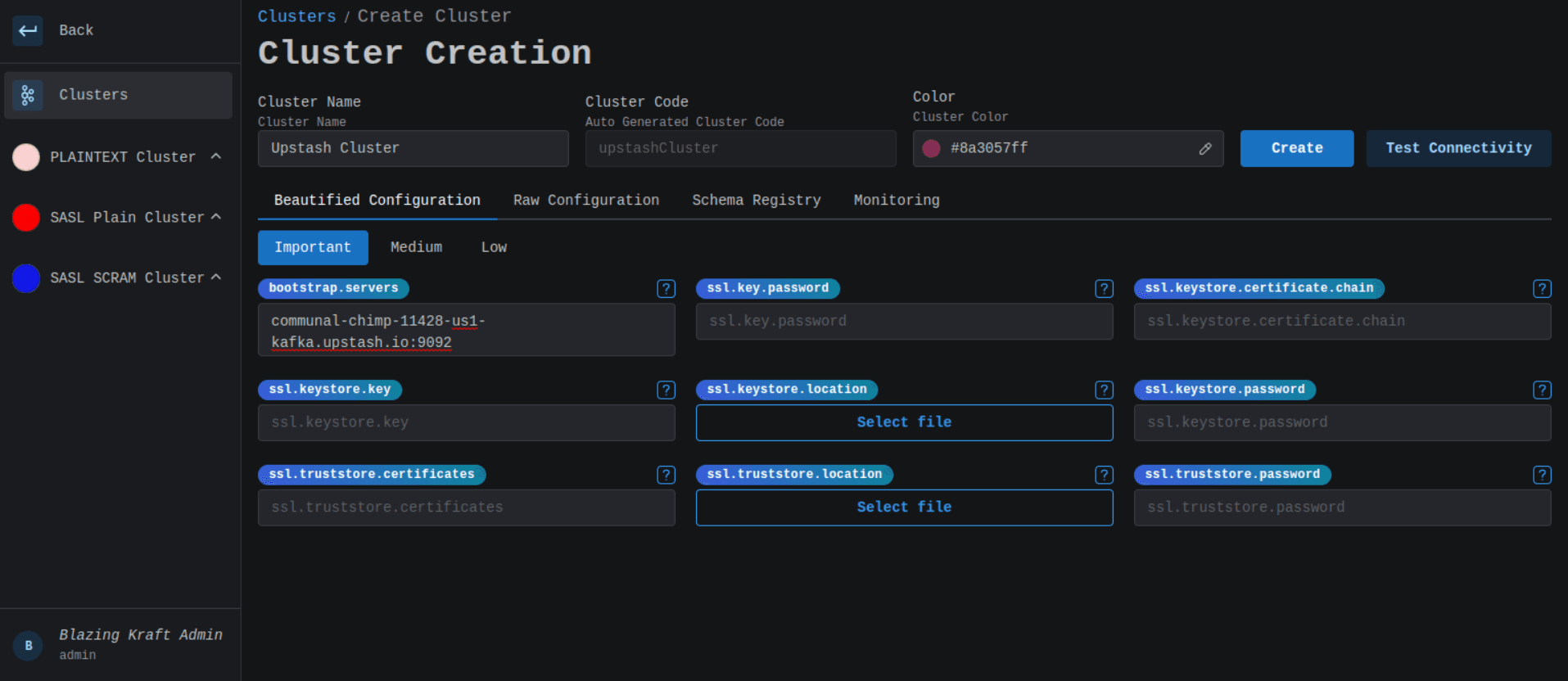The width and height of the screenshot is (1568, 681).
Task: Click the color edit pencil icon
Action: [x=1205, y=148]
